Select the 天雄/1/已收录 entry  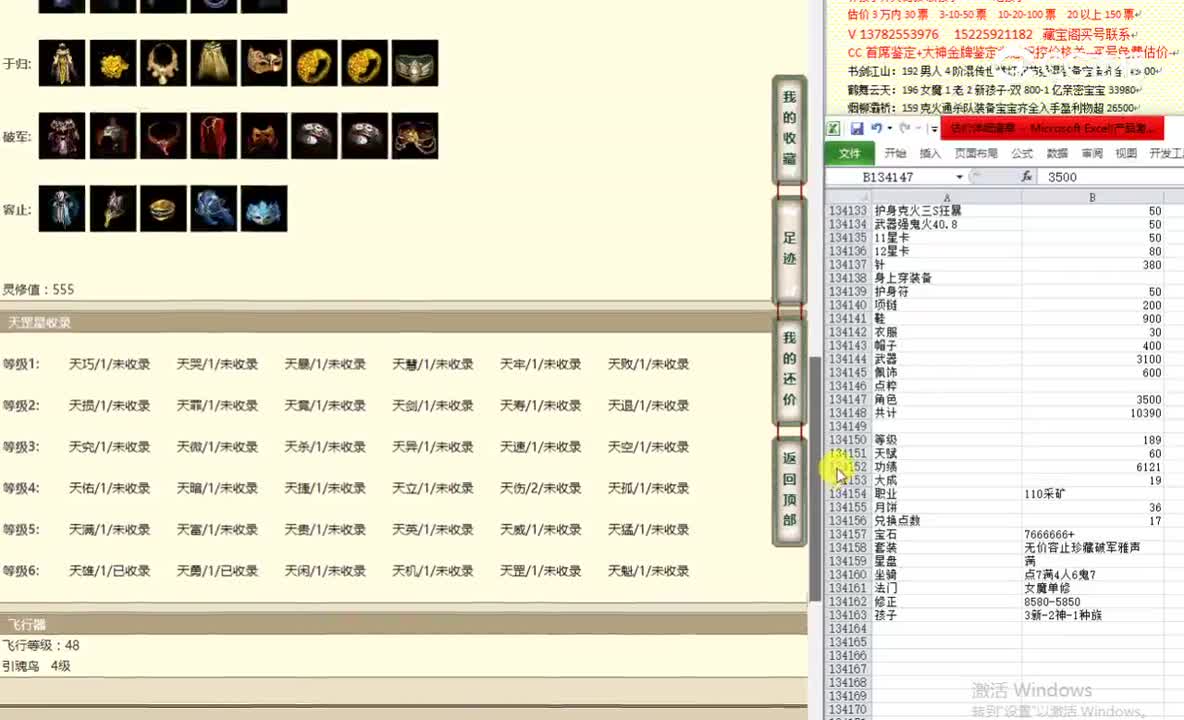point(109,571)
